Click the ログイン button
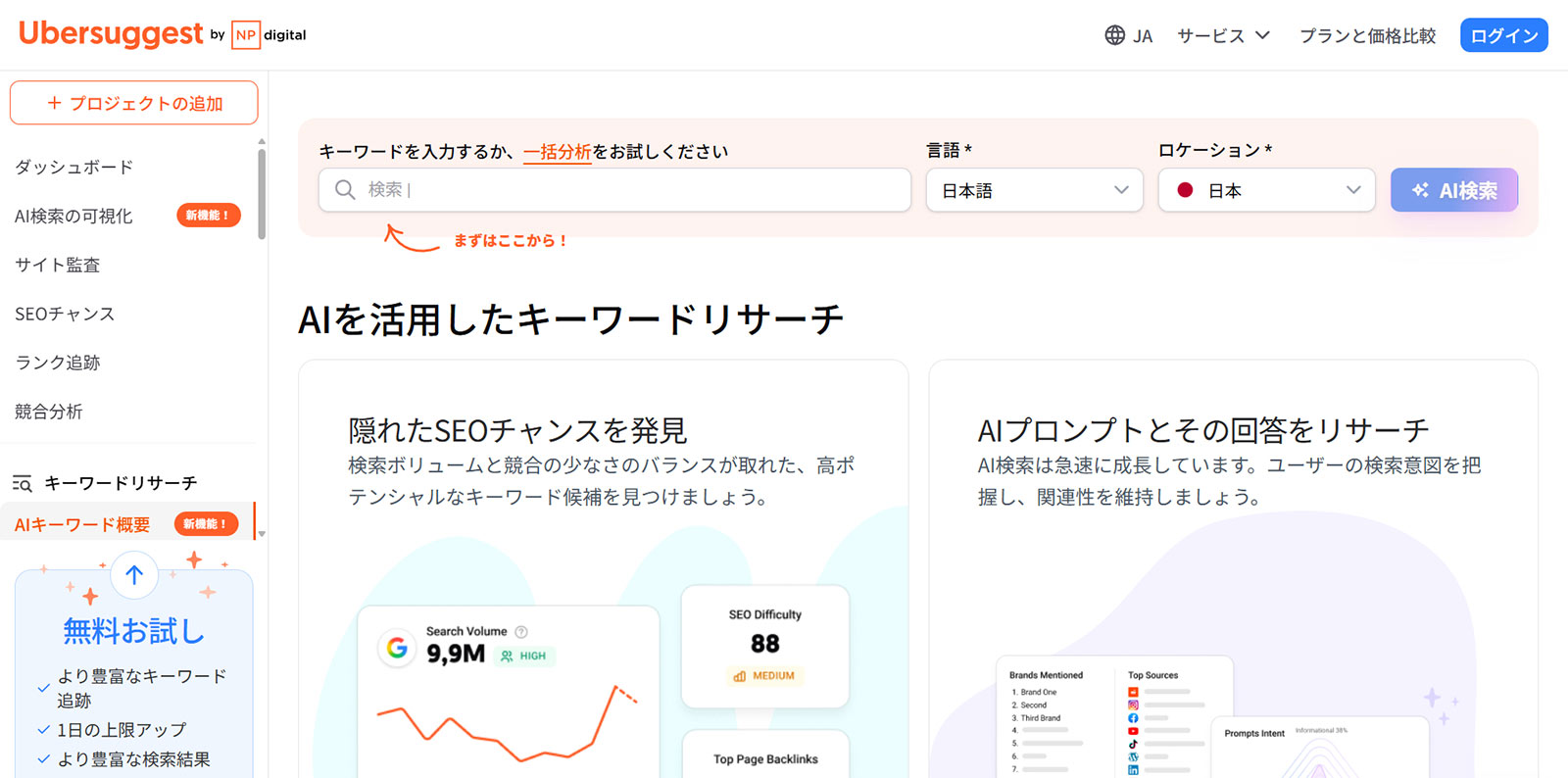The height and width of the screenshot is (778, 1568). click(x=1503, y=35)
